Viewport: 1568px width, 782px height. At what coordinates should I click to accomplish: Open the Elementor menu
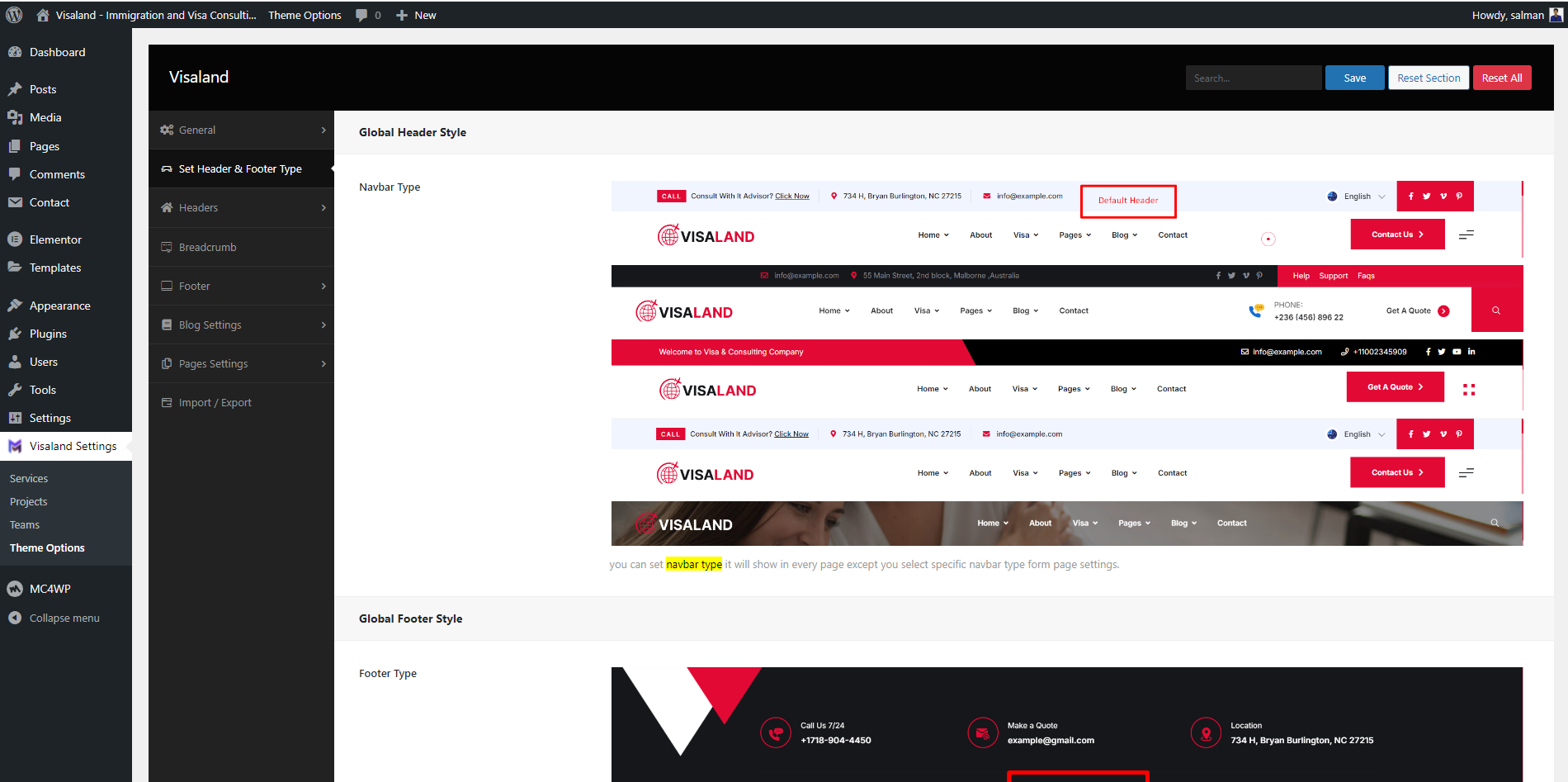click(x=66, y=239)
